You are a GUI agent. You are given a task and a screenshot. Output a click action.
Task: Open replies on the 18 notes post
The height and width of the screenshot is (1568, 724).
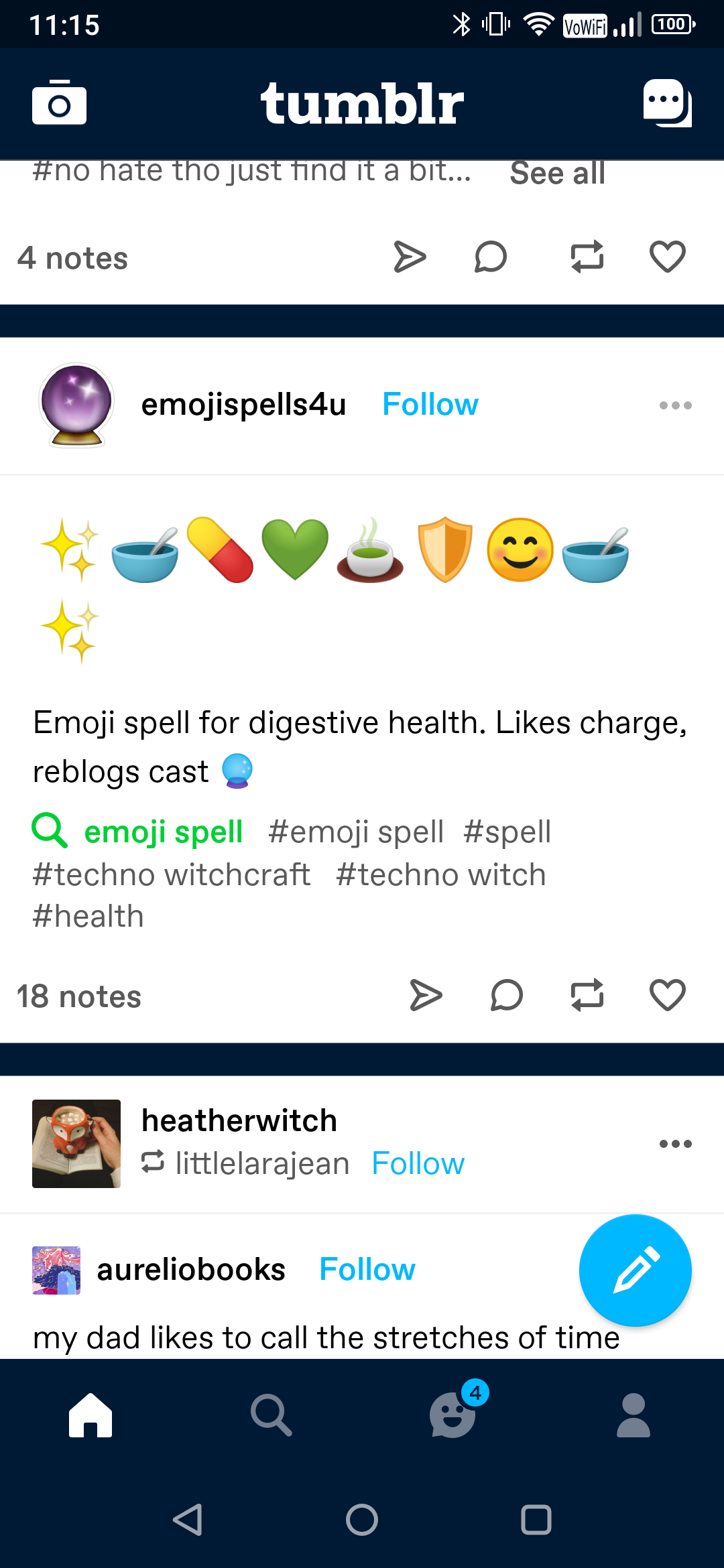pos(507,995)
